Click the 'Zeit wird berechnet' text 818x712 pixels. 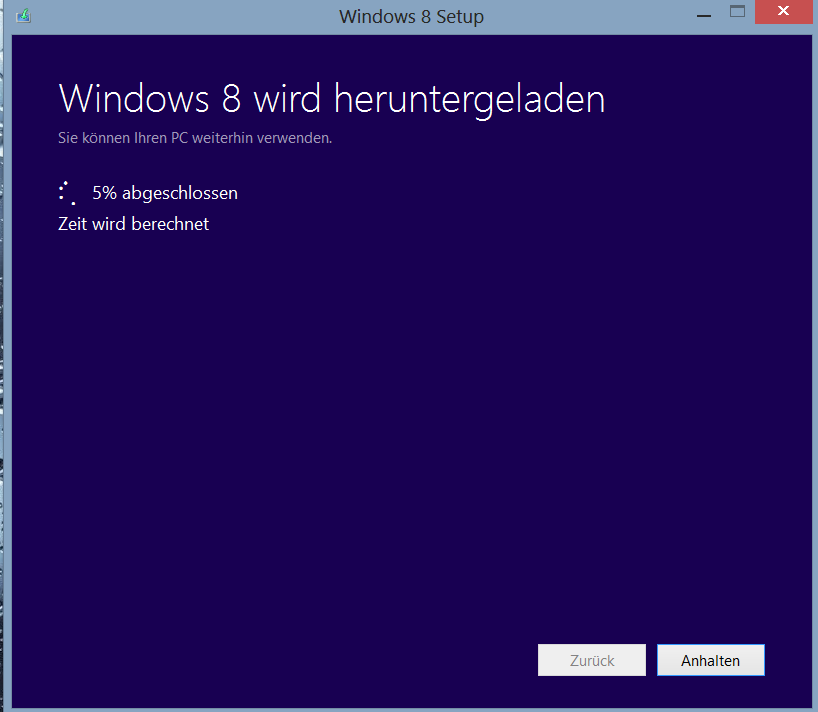(x=134, y=224)
